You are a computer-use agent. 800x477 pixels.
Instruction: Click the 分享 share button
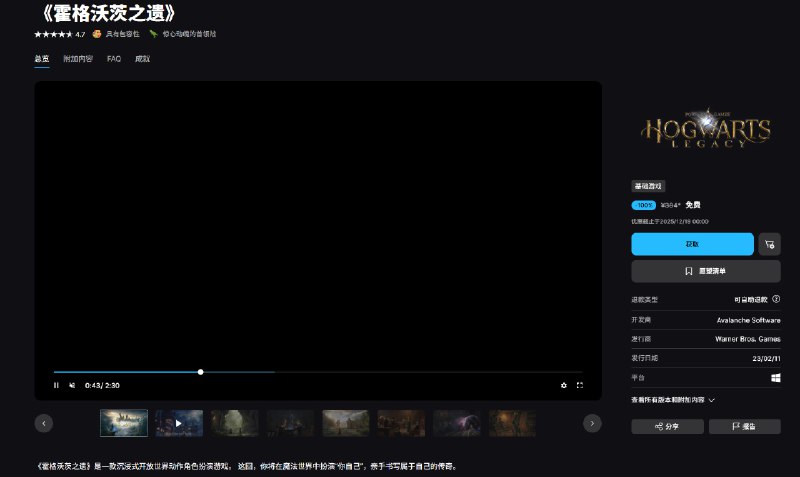click(666, 426)
